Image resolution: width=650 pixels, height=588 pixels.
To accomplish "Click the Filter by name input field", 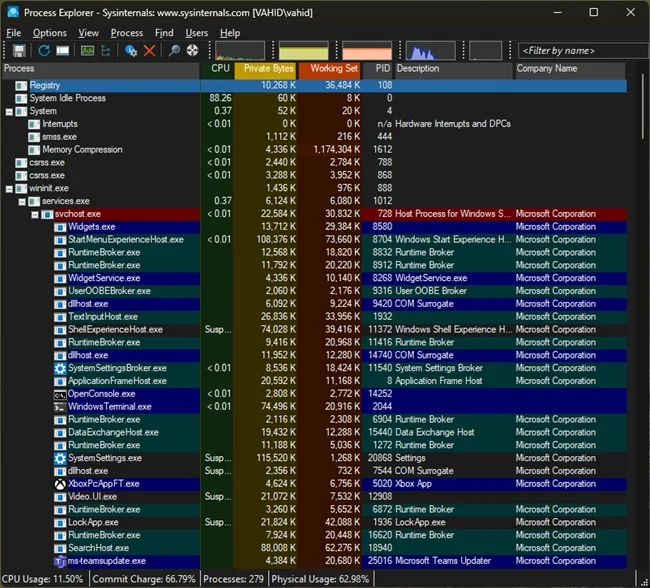I will pos(580,50).
